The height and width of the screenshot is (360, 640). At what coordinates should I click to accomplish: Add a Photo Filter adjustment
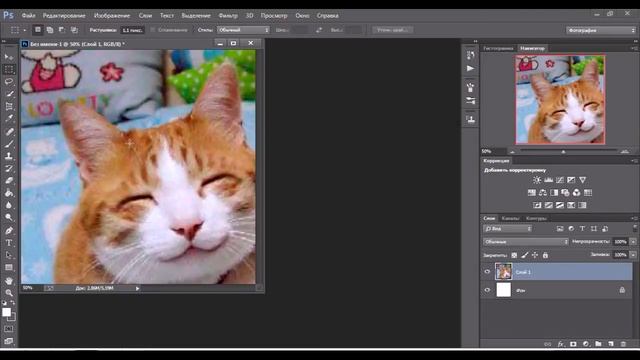pos(565,193)
